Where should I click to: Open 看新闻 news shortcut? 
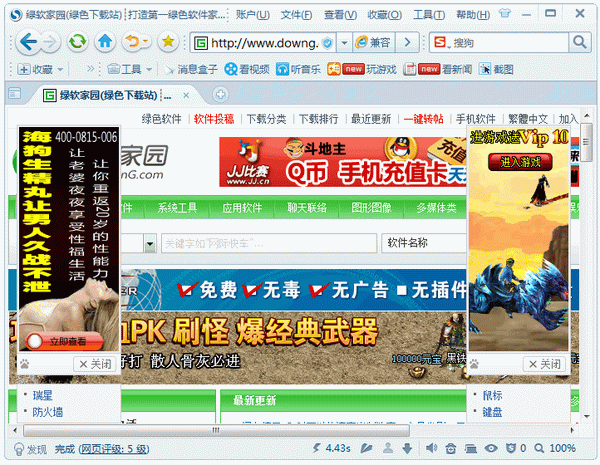[x=437, y=69]
